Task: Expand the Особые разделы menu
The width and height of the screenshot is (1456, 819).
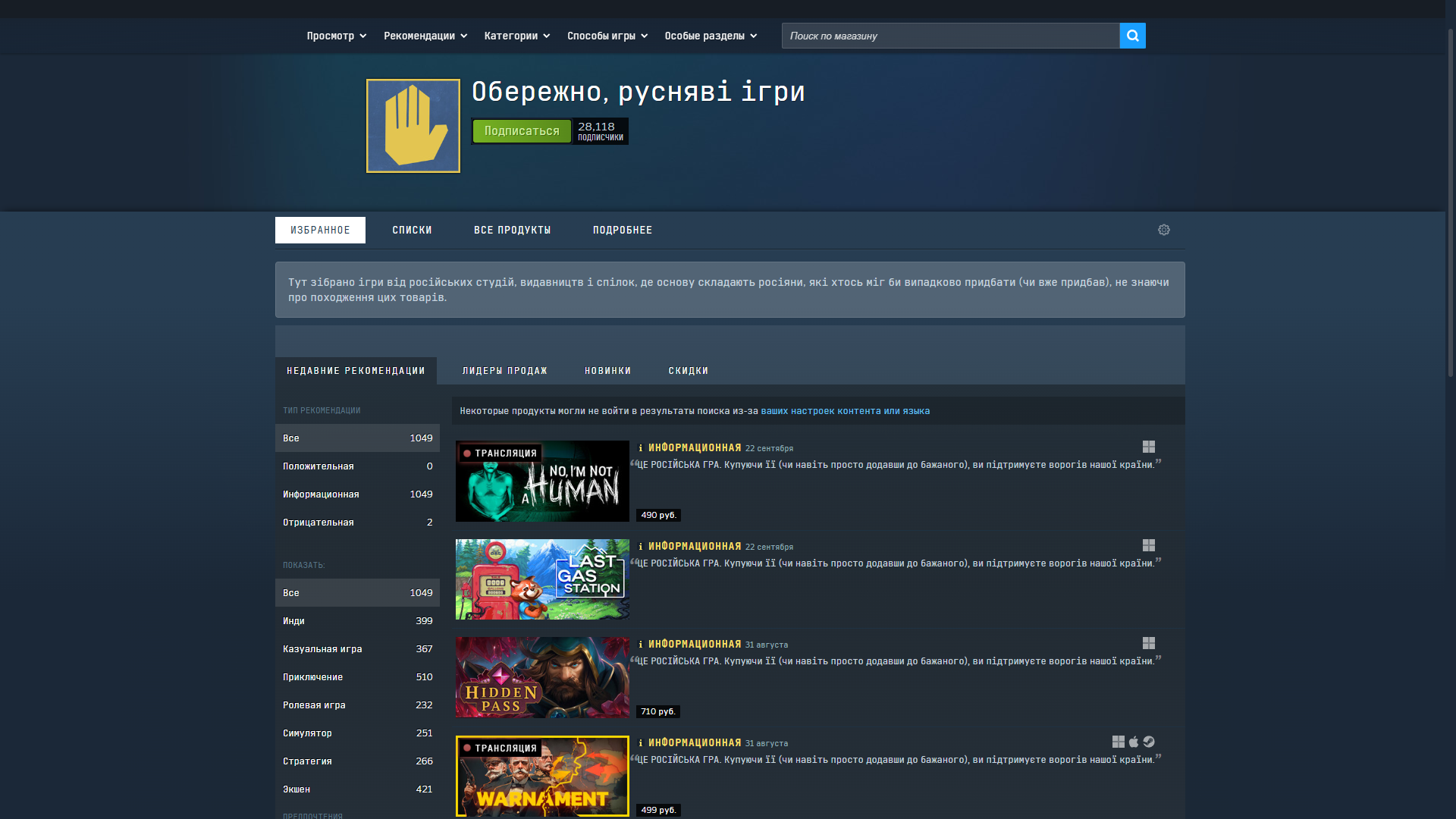Action: (x=710, y=36)
